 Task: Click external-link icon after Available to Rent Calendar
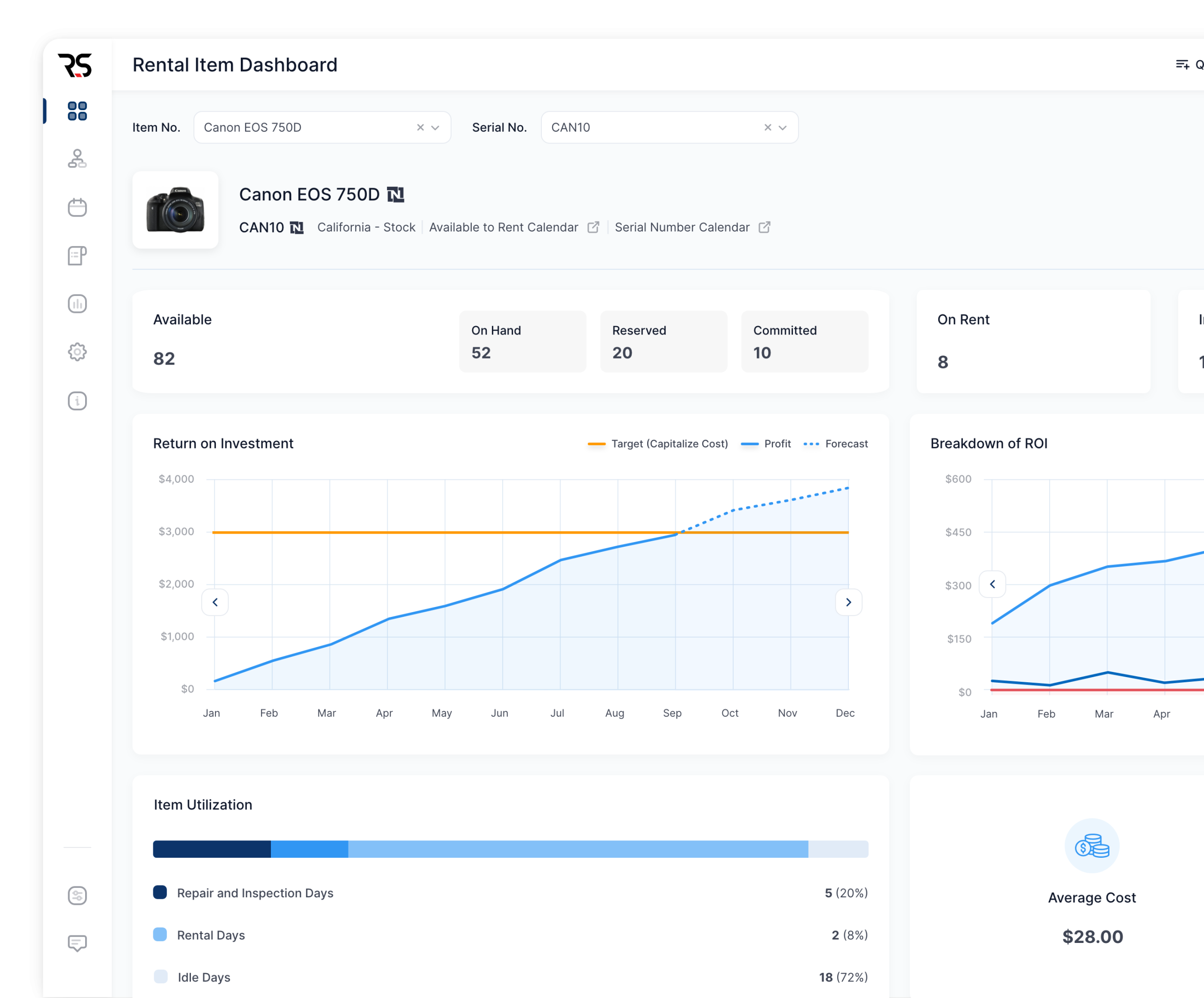point(594,227)
